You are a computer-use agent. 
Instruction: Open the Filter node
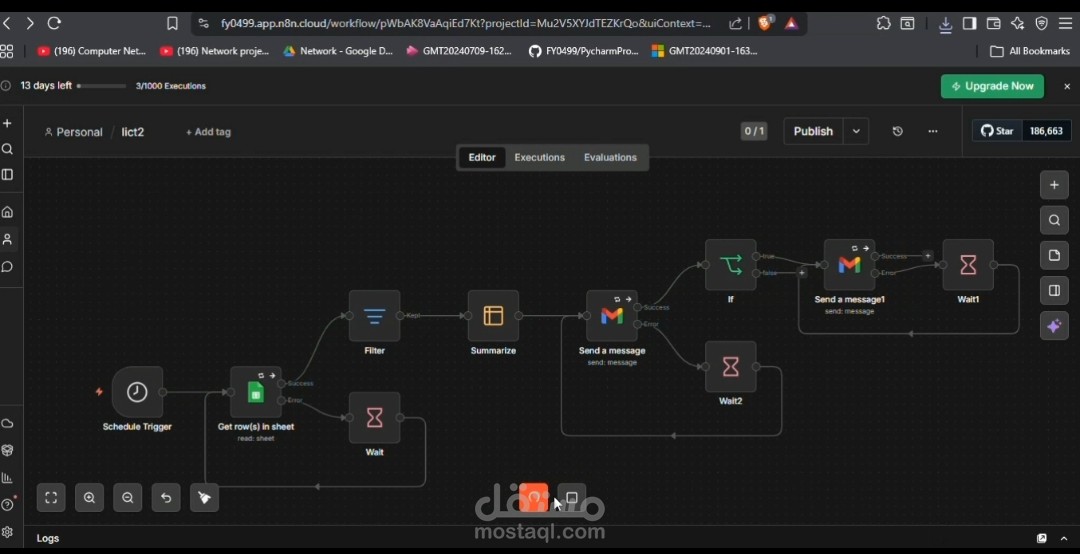click(x=374, y=316)
